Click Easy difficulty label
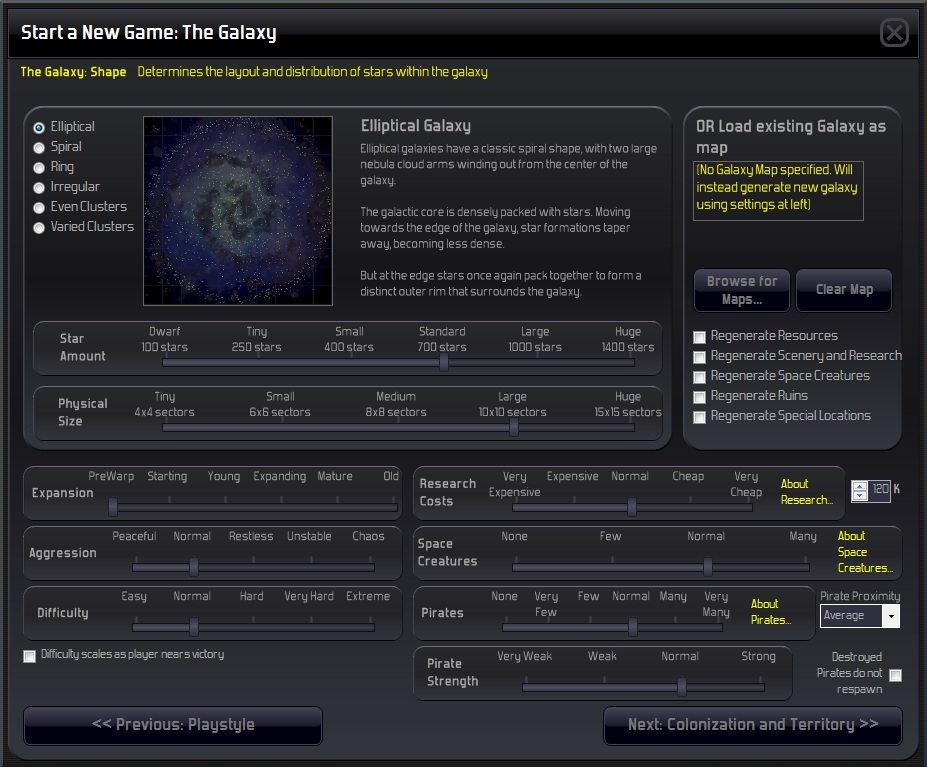Viewport: 927px width, 767px height. [x=134, y=596]
